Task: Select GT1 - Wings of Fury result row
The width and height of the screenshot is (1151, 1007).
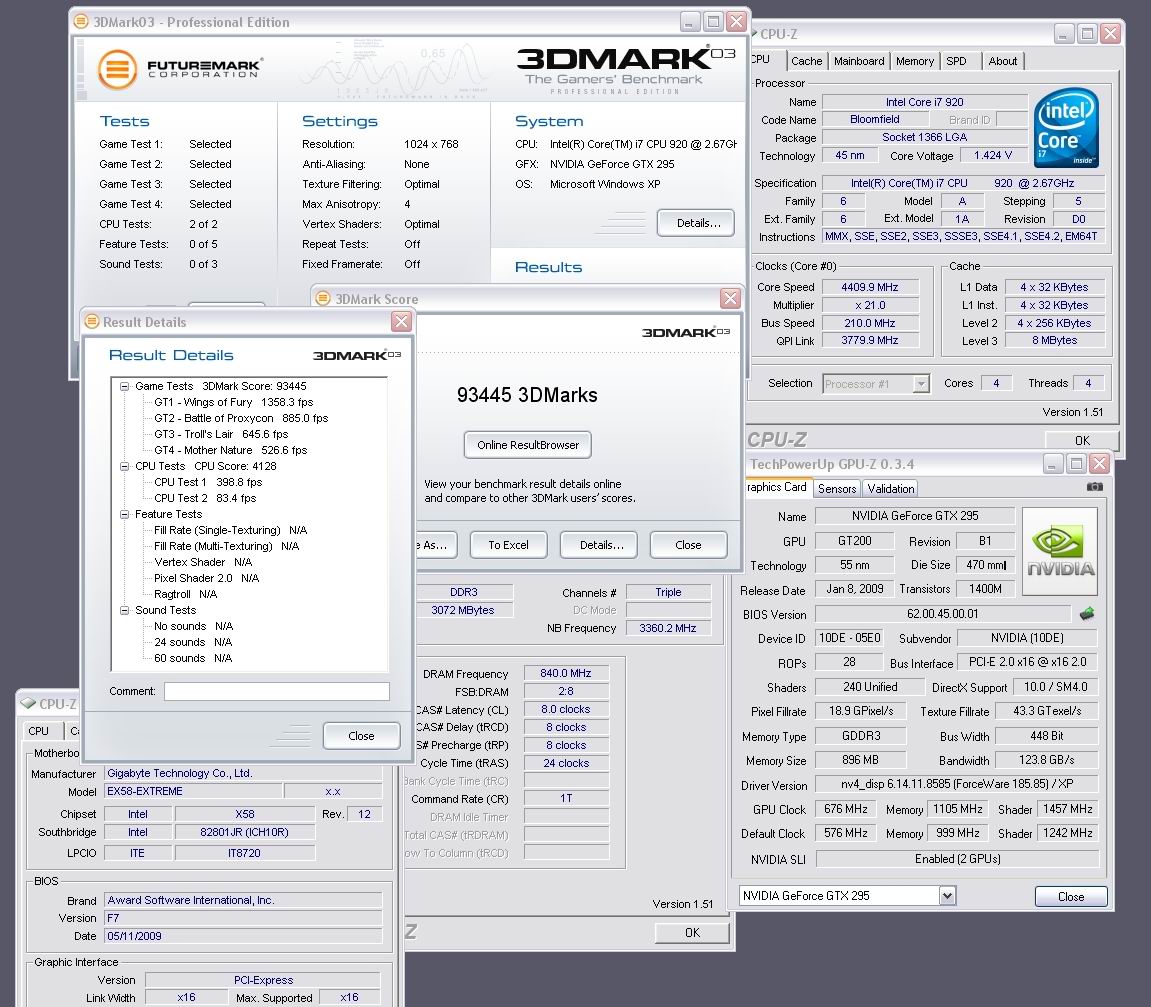Action: click(x=233, y=402)
